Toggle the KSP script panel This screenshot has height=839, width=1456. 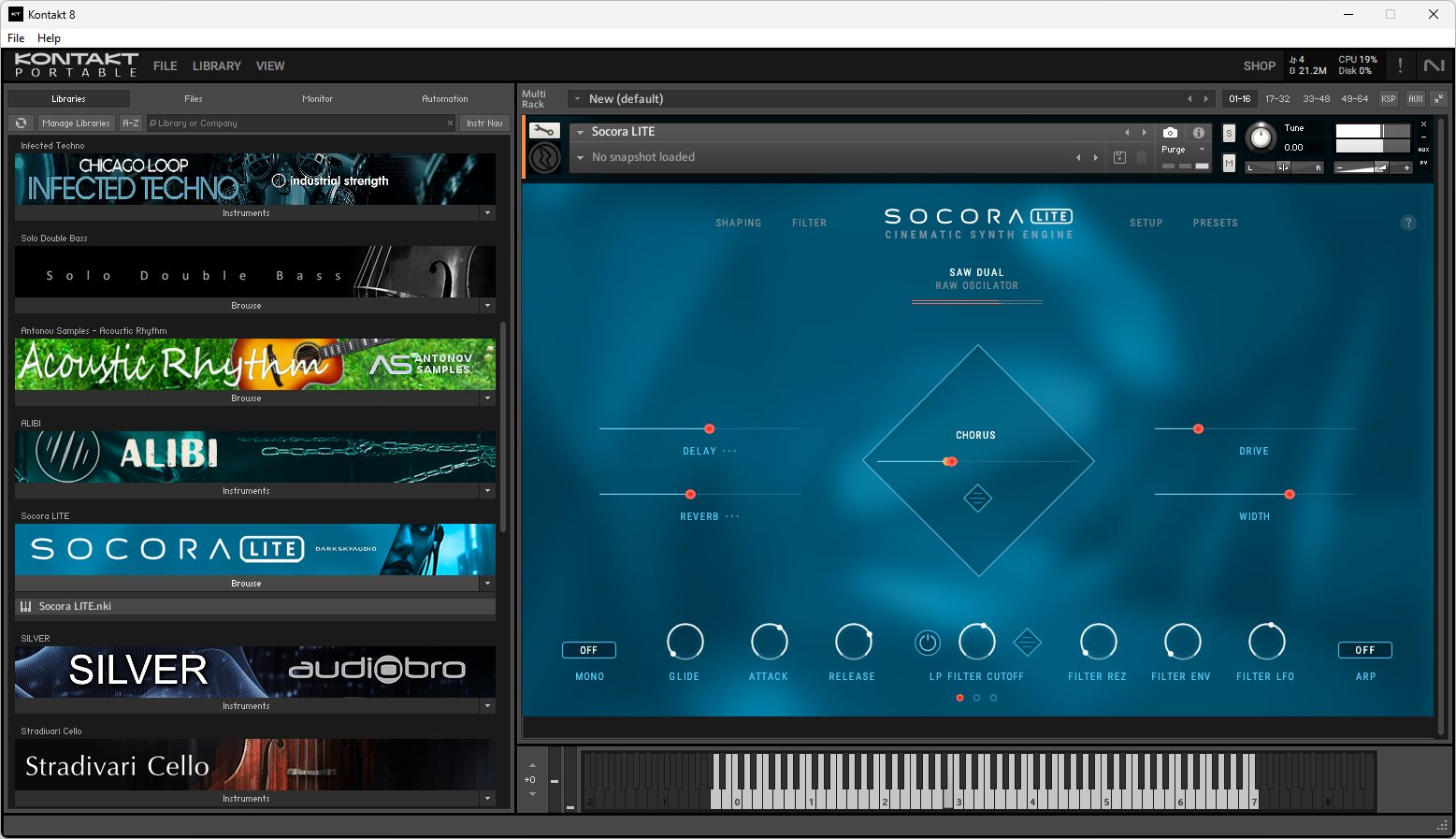pos(1389,98)
